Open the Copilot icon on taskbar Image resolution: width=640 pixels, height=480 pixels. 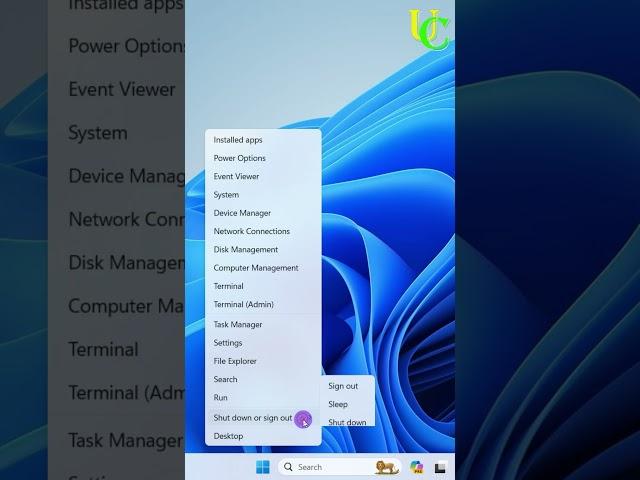pos(417,467)
